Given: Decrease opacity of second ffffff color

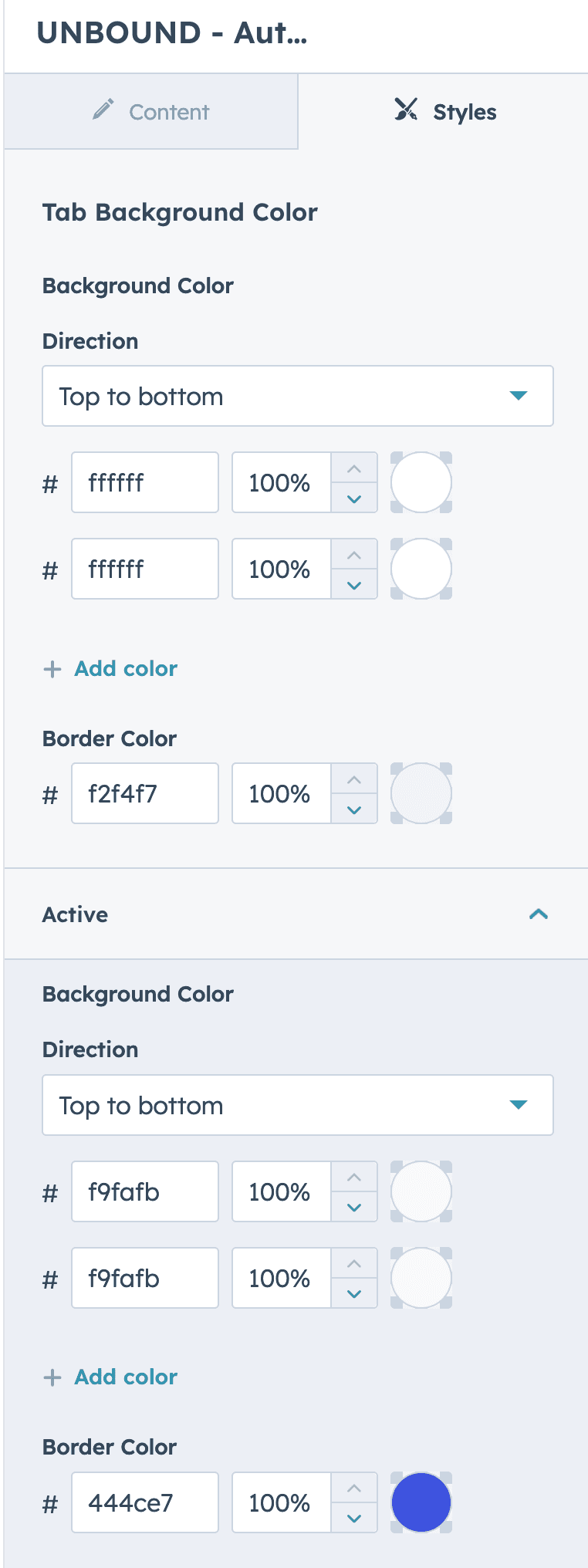Looking at the screenshot, I should tap(354, 585).
